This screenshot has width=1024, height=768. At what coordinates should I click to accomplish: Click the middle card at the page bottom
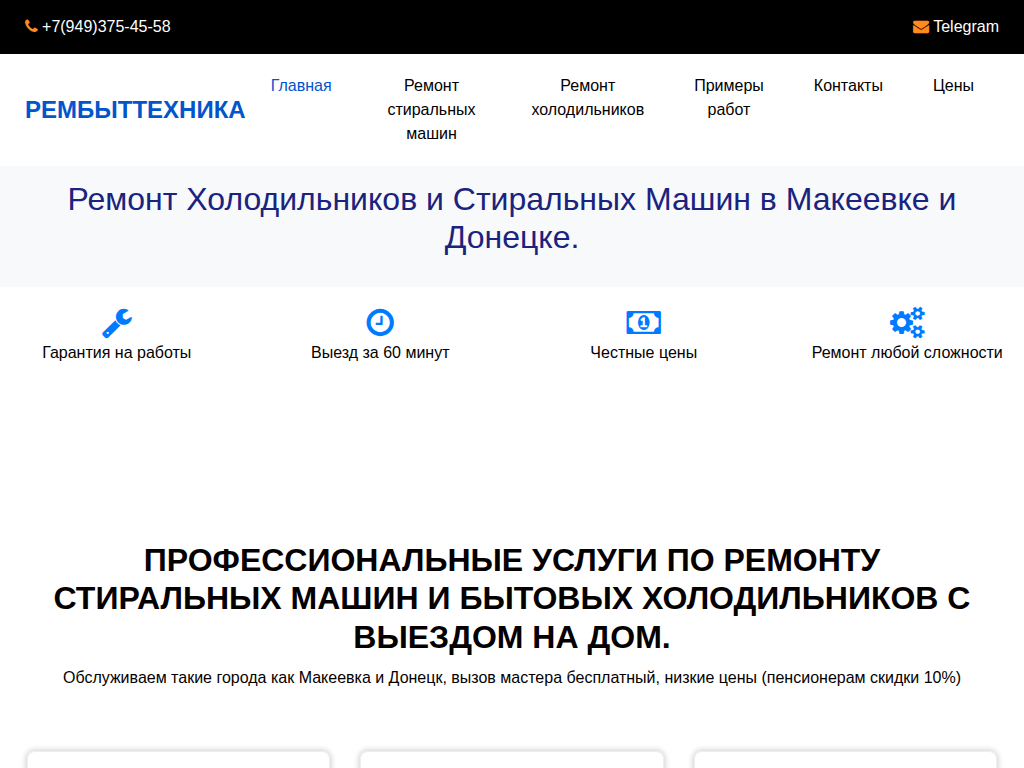pyautogui.click(x=511, y=762)
